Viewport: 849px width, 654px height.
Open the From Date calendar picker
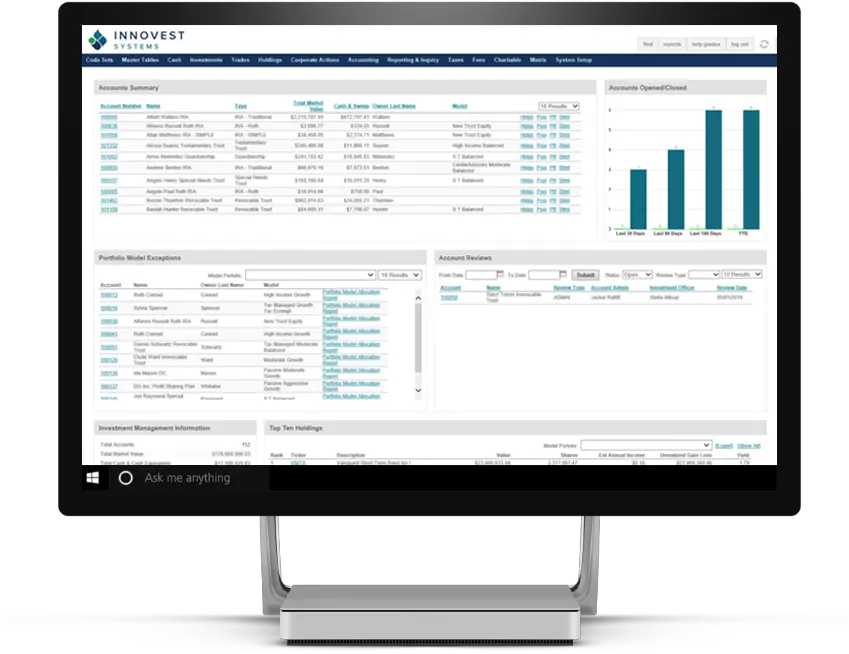click(x=500, y=275)
